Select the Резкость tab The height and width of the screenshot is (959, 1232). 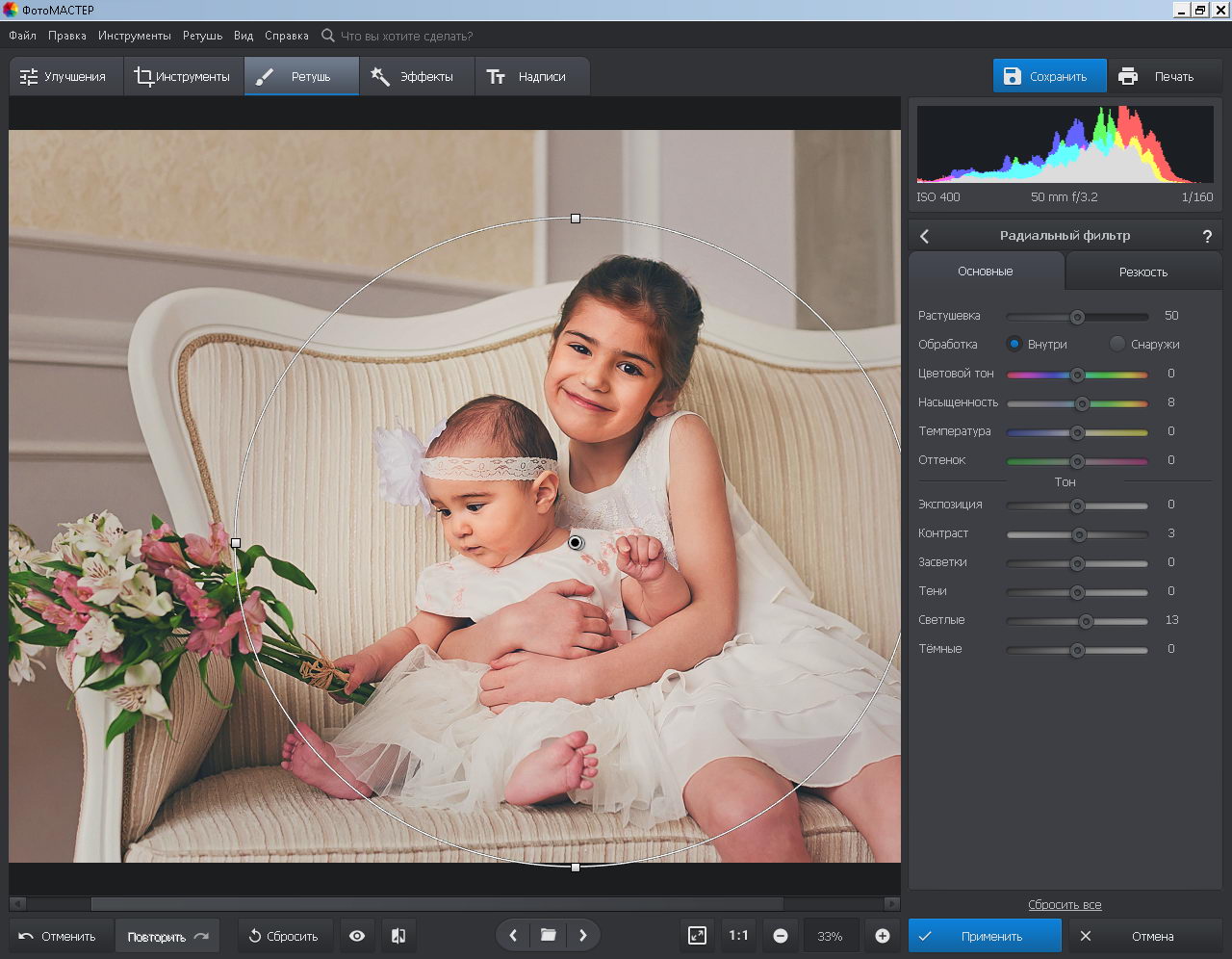1143,272
